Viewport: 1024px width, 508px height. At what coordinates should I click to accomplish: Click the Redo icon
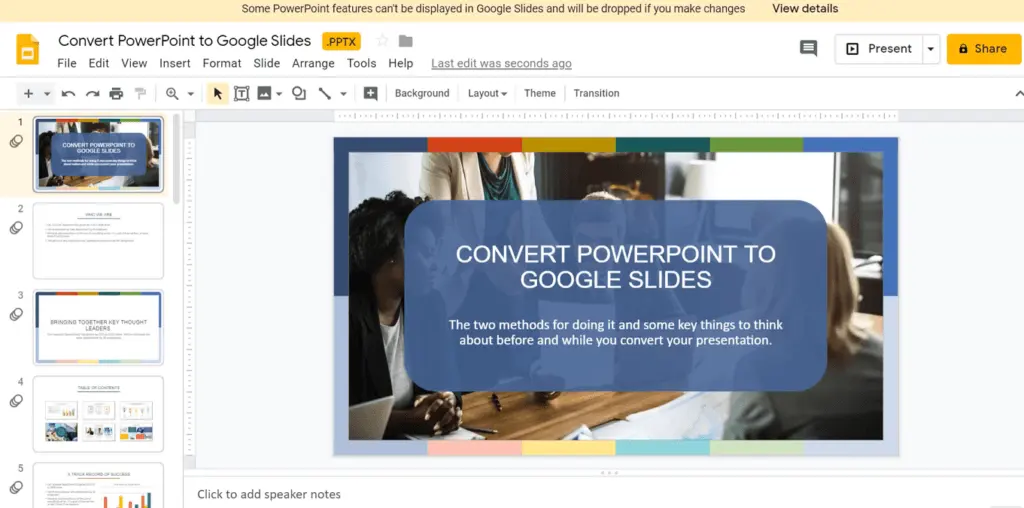pos(92,93)
